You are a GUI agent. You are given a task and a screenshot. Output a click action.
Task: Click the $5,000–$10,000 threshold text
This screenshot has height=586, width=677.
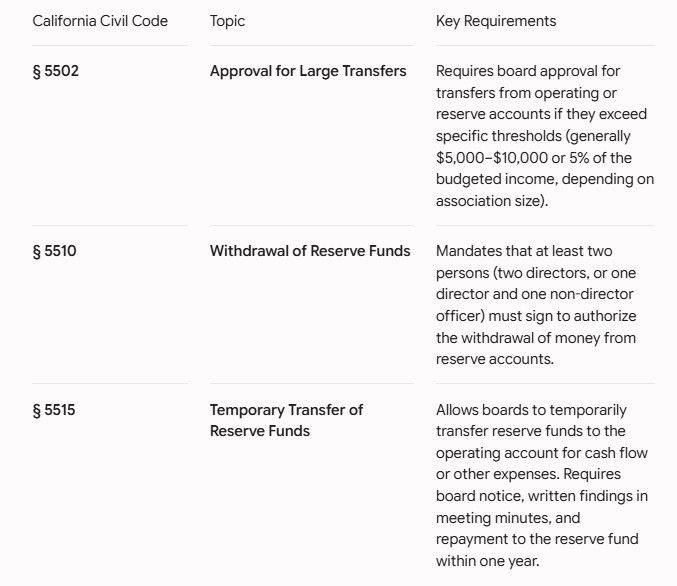pos(491,158)
